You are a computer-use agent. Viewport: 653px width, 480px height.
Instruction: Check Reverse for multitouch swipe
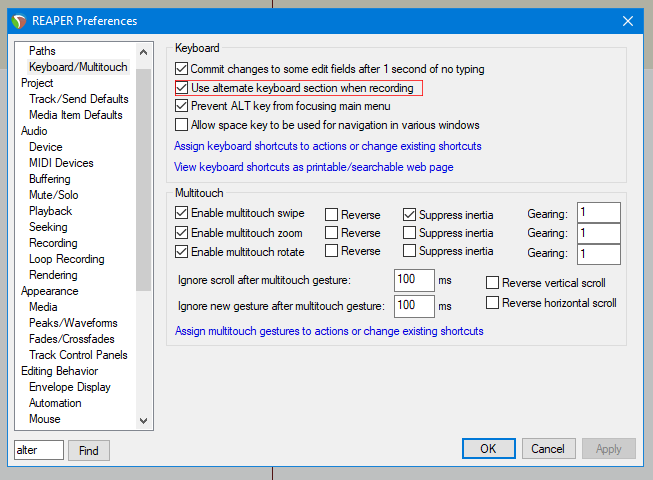[331, 214]
